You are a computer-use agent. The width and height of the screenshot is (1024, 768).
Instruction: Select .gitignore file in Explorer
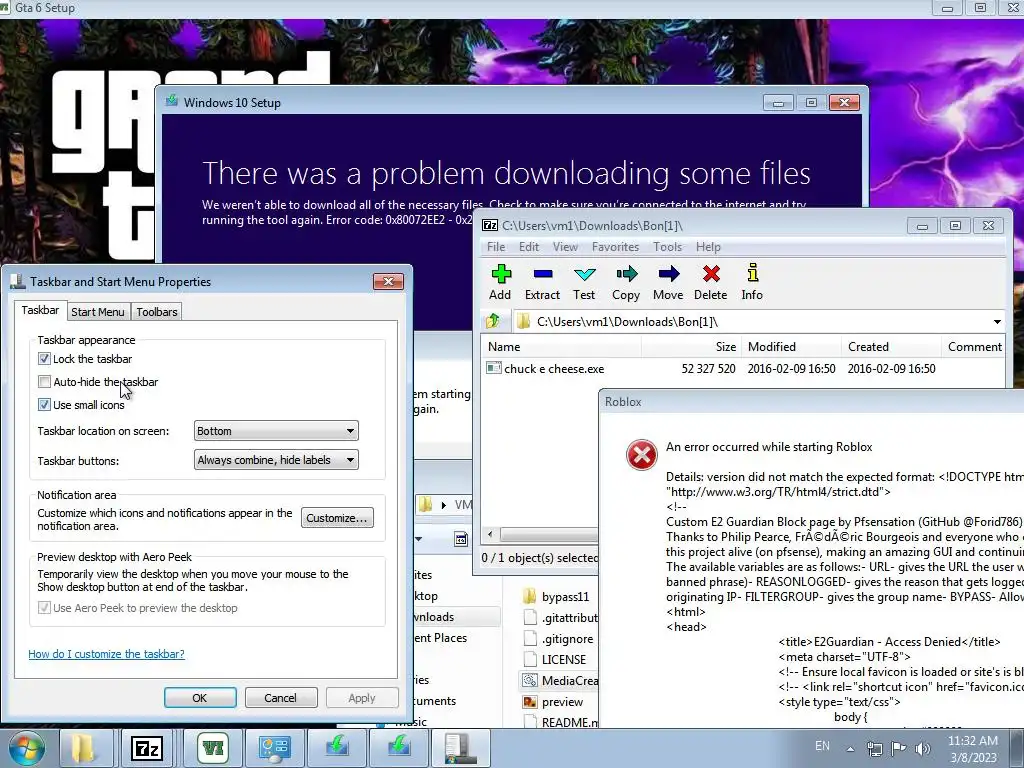point(559,639)
